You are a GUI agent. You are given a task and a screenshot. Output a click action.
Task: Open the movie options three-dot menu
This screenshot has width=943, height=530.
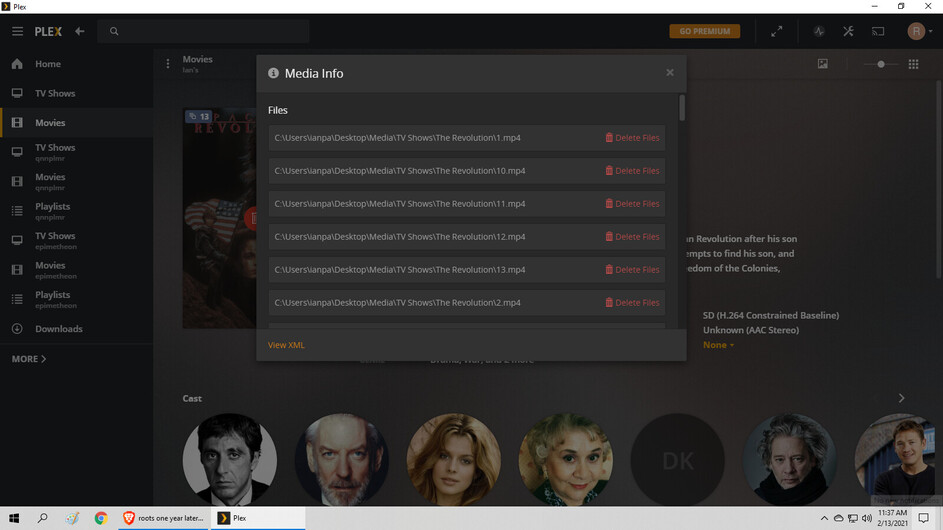[168, 64]
